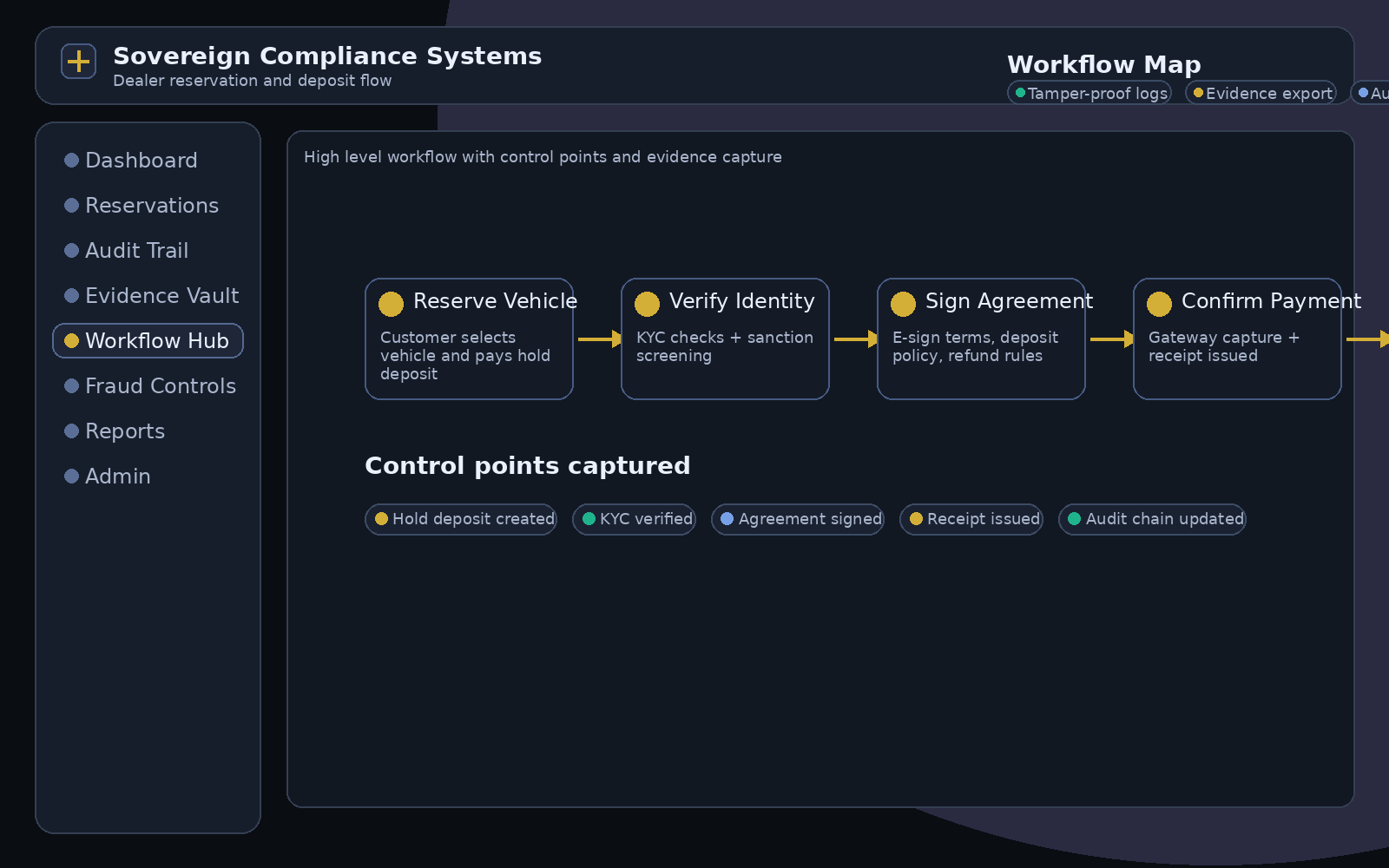The height and width of the screenshot is (868, 1389).
Task: Click the yellow circle icon on Reserve Vehicle
Action: click(391, 304)
